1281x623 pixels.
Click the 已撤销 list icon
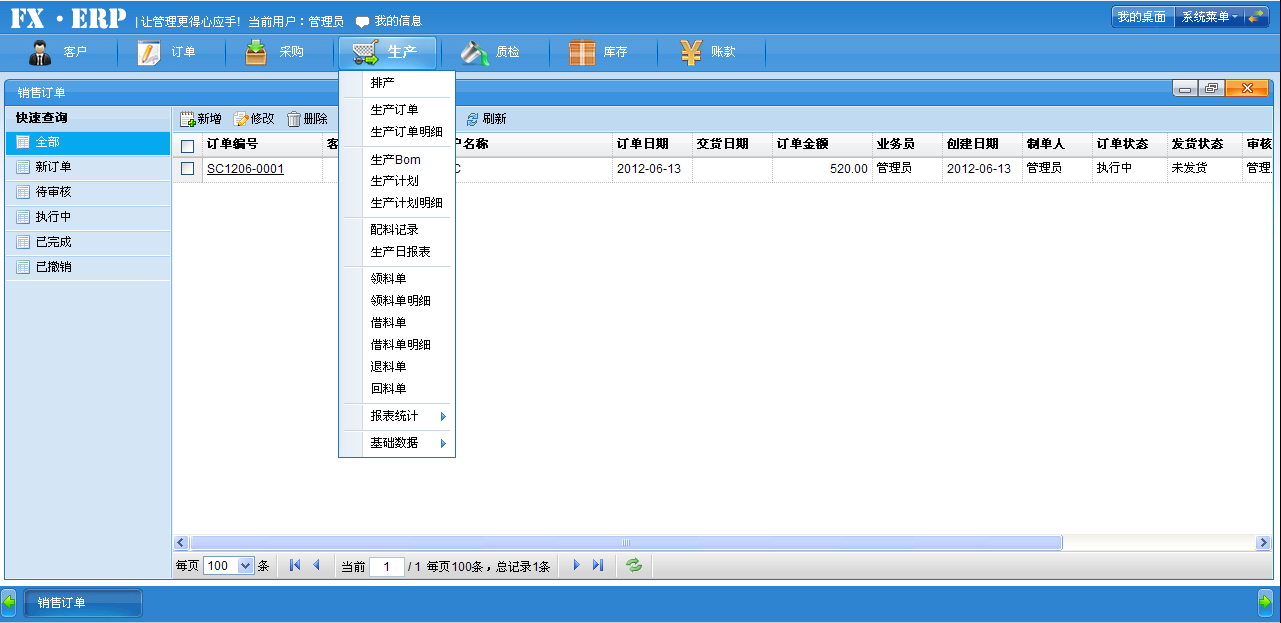23,267
